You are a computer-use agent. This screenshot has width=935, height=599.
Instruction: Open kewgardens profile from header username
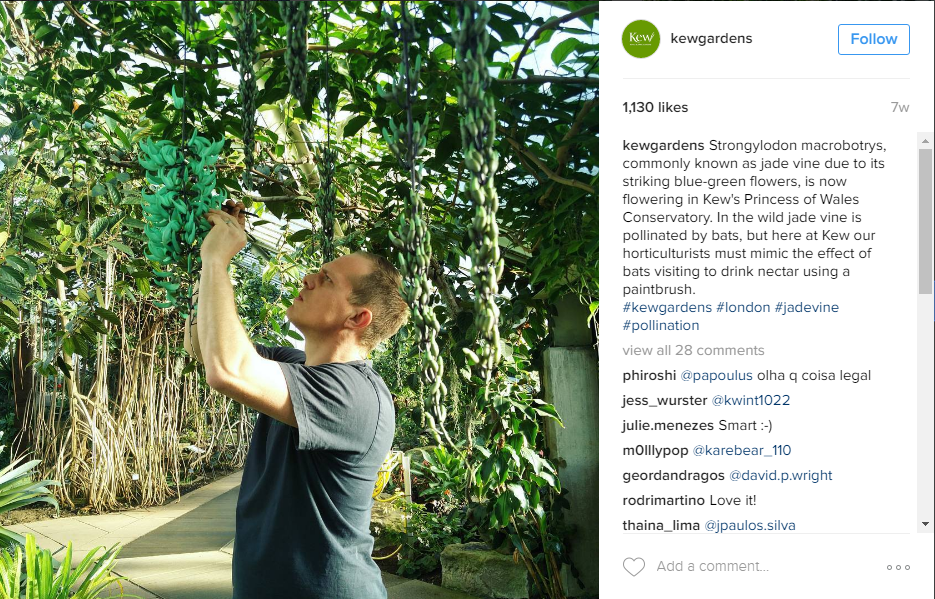click(x=711, y=39)
